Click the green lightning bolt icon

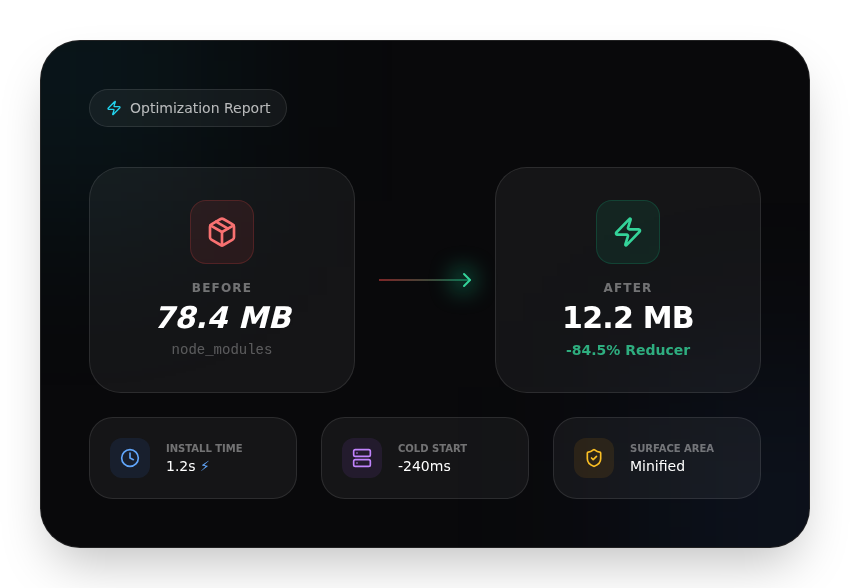coord(628,232)
